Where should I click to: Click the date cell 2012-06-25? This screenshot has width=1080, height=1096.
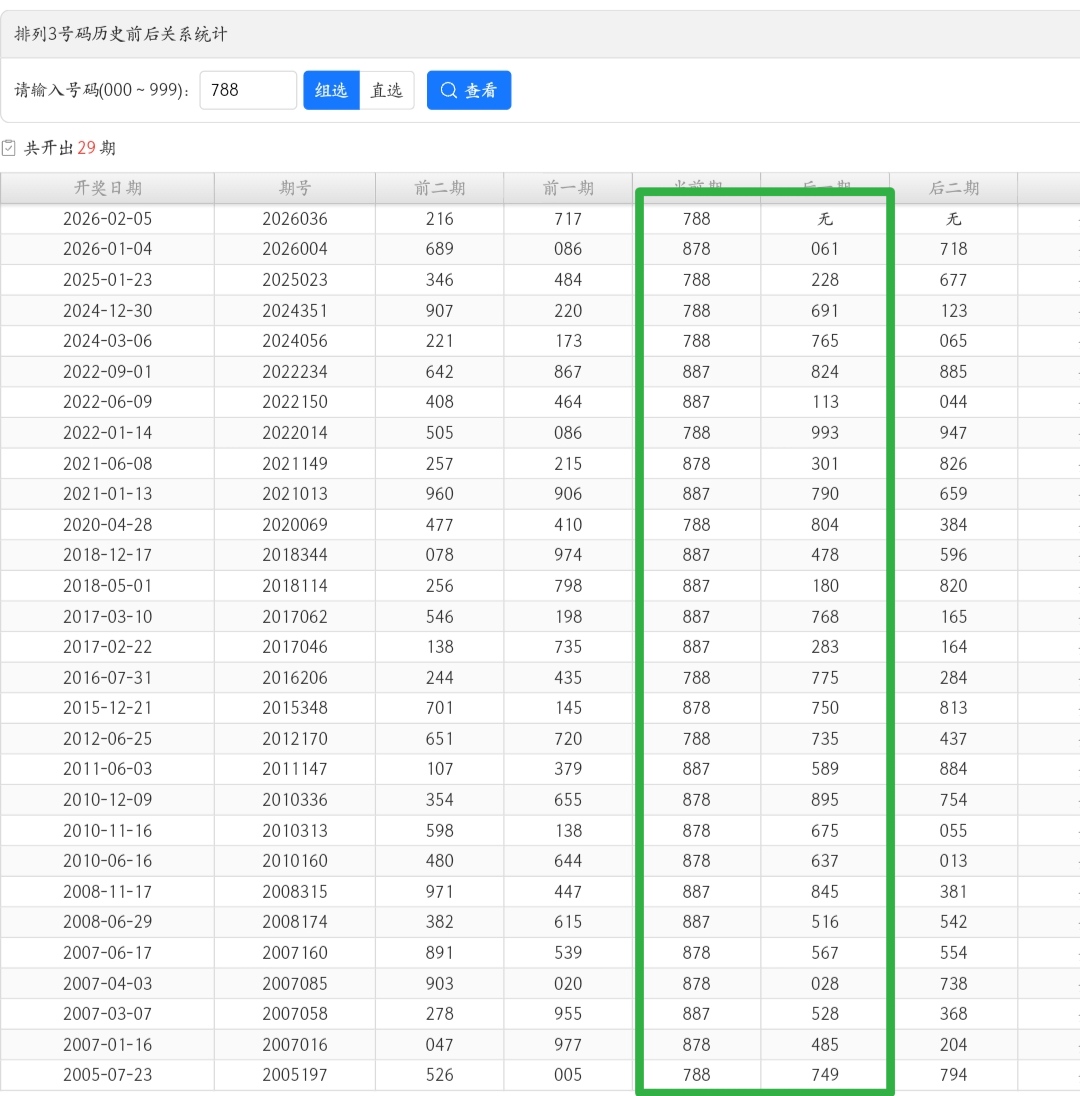coord(108,739)
